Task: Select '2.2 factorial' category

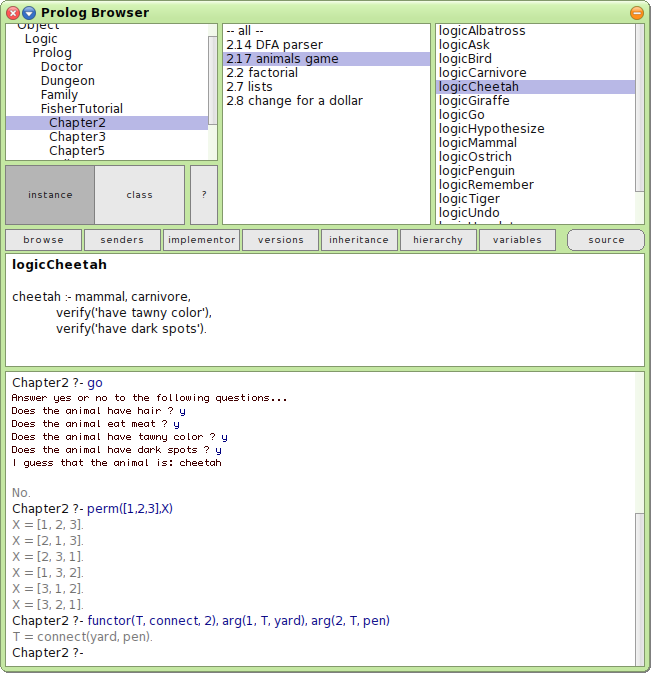Action: pos(326,73)
